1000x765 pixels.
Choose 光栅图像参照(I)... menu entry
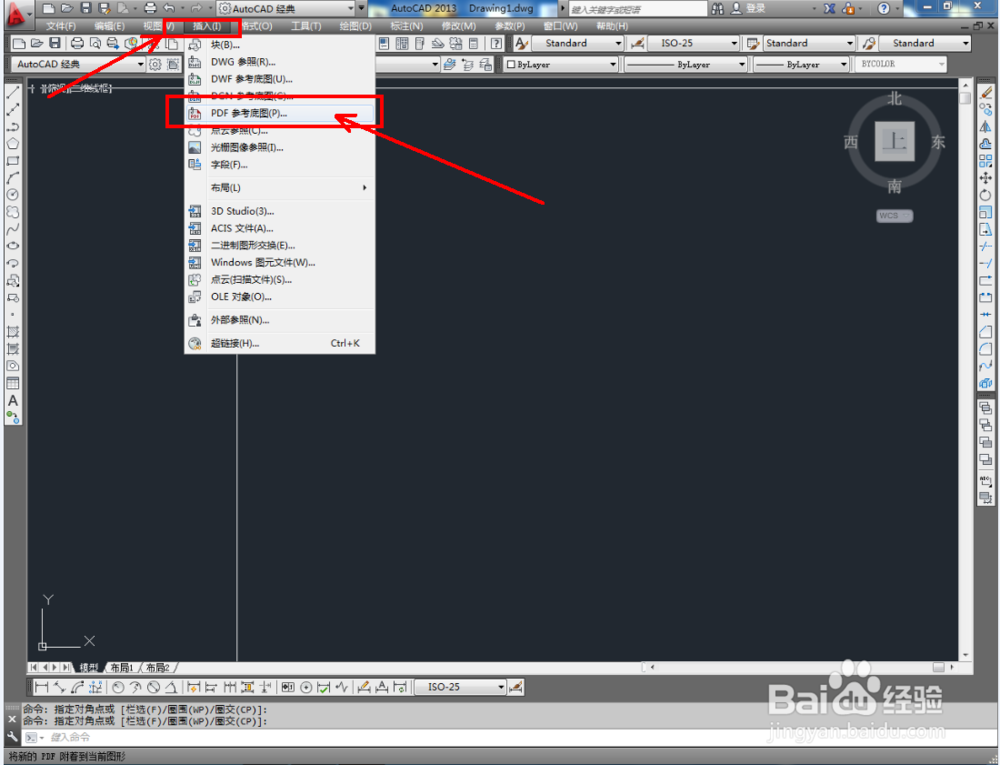click(279, 148)
